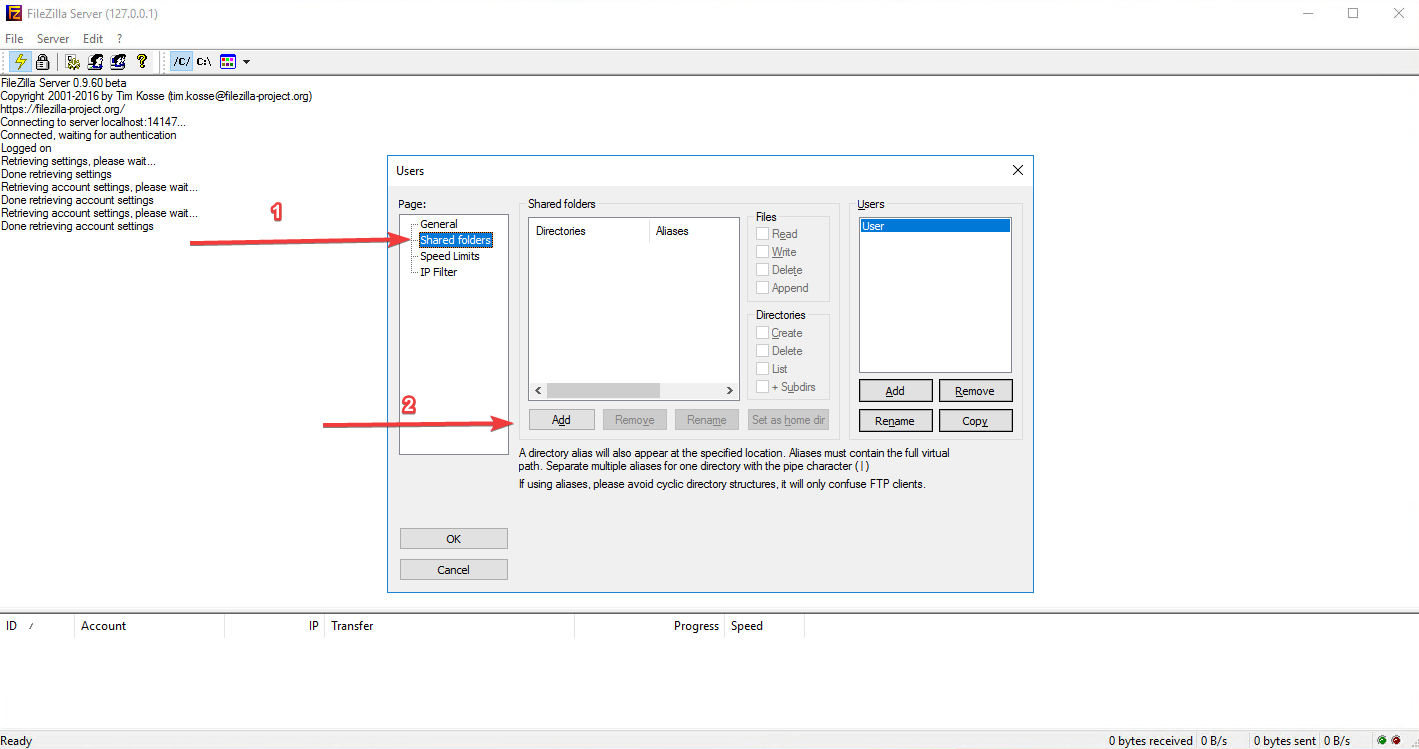Select the Shared folders page
The image size is (1419, 749).
pyautogui.click(x=456, y=240)
